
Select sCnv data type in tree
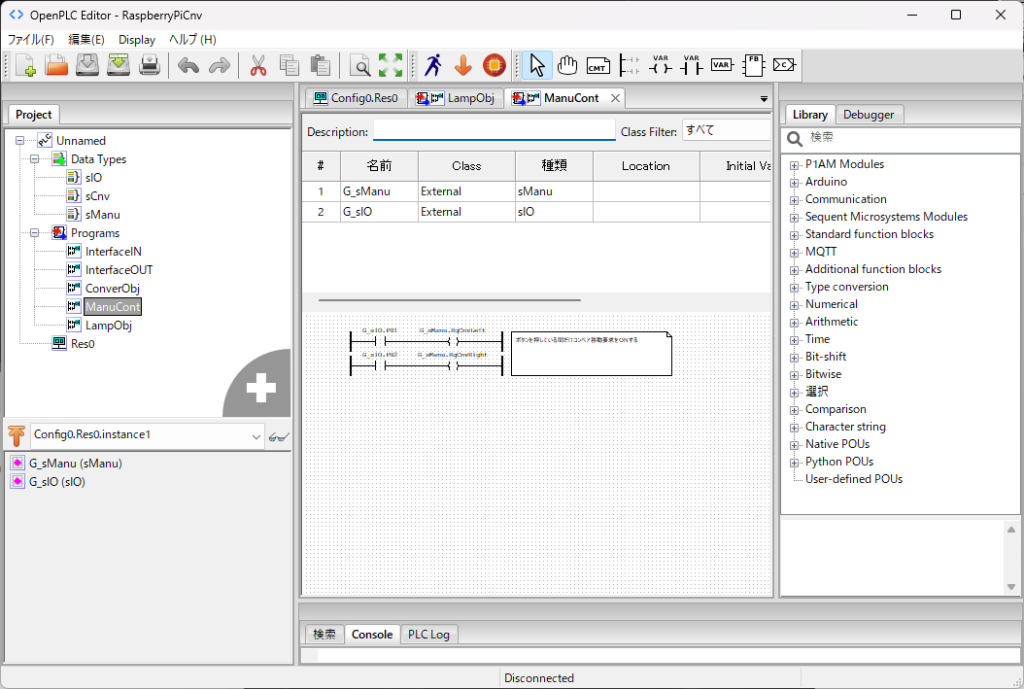(x=97, y=196)
